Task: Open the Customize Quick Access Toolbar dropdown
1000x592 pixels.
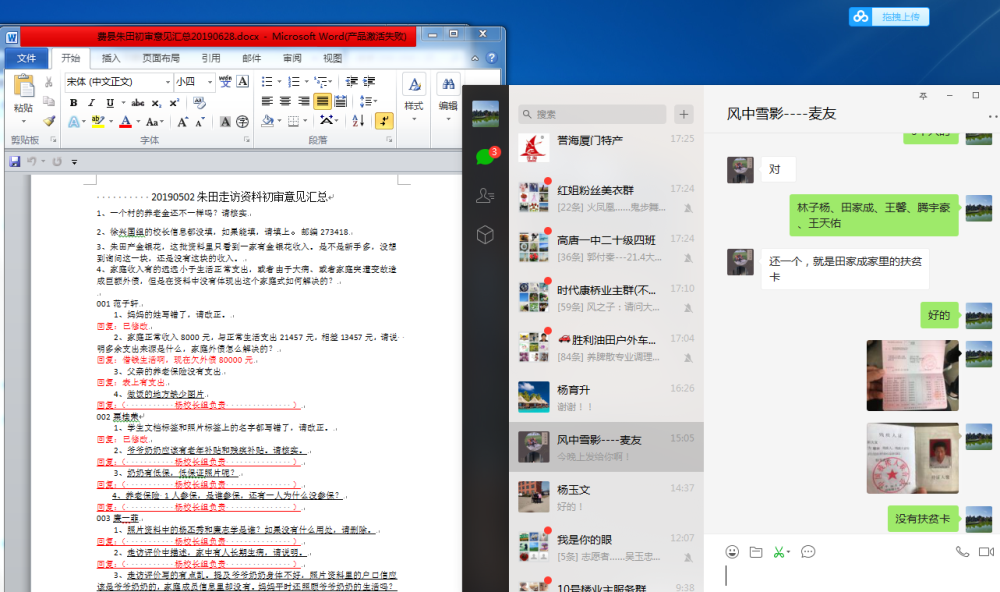Action: tap(74, 162)
